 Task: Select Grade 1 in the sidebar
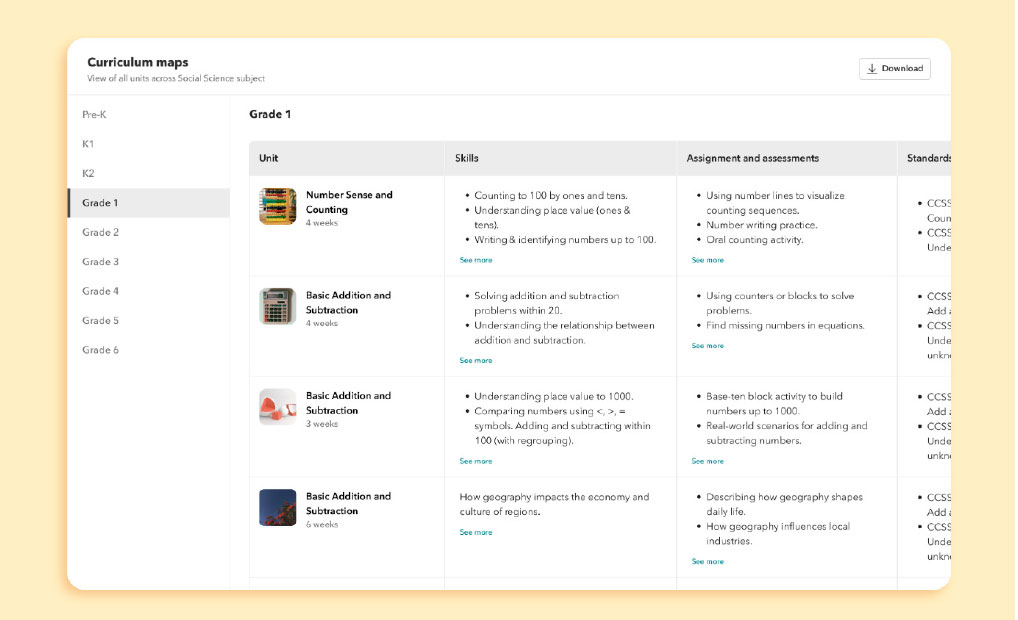coord(101,203)
